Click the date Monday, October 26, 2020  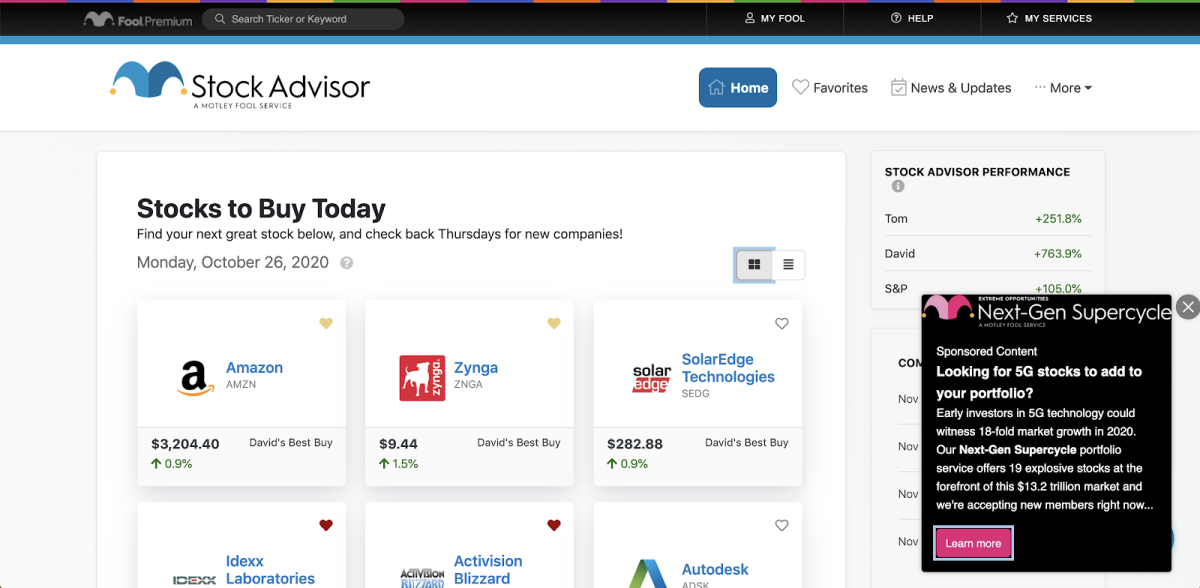[233, 263]
